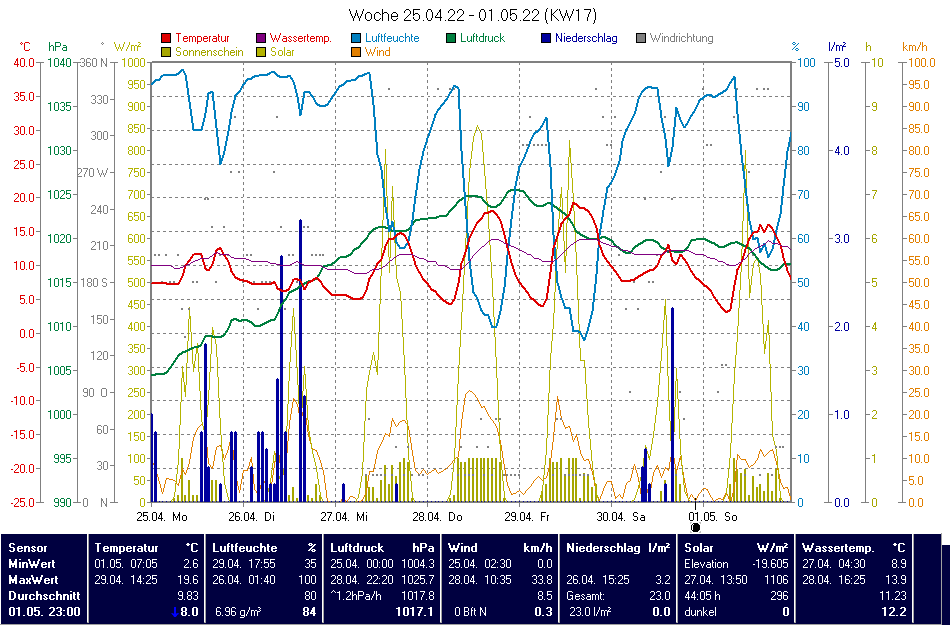Viewport: 950px width, 625px height.
Task: Click the Sonnenschein legend color swatch
Action: click(x=166, y=52)
